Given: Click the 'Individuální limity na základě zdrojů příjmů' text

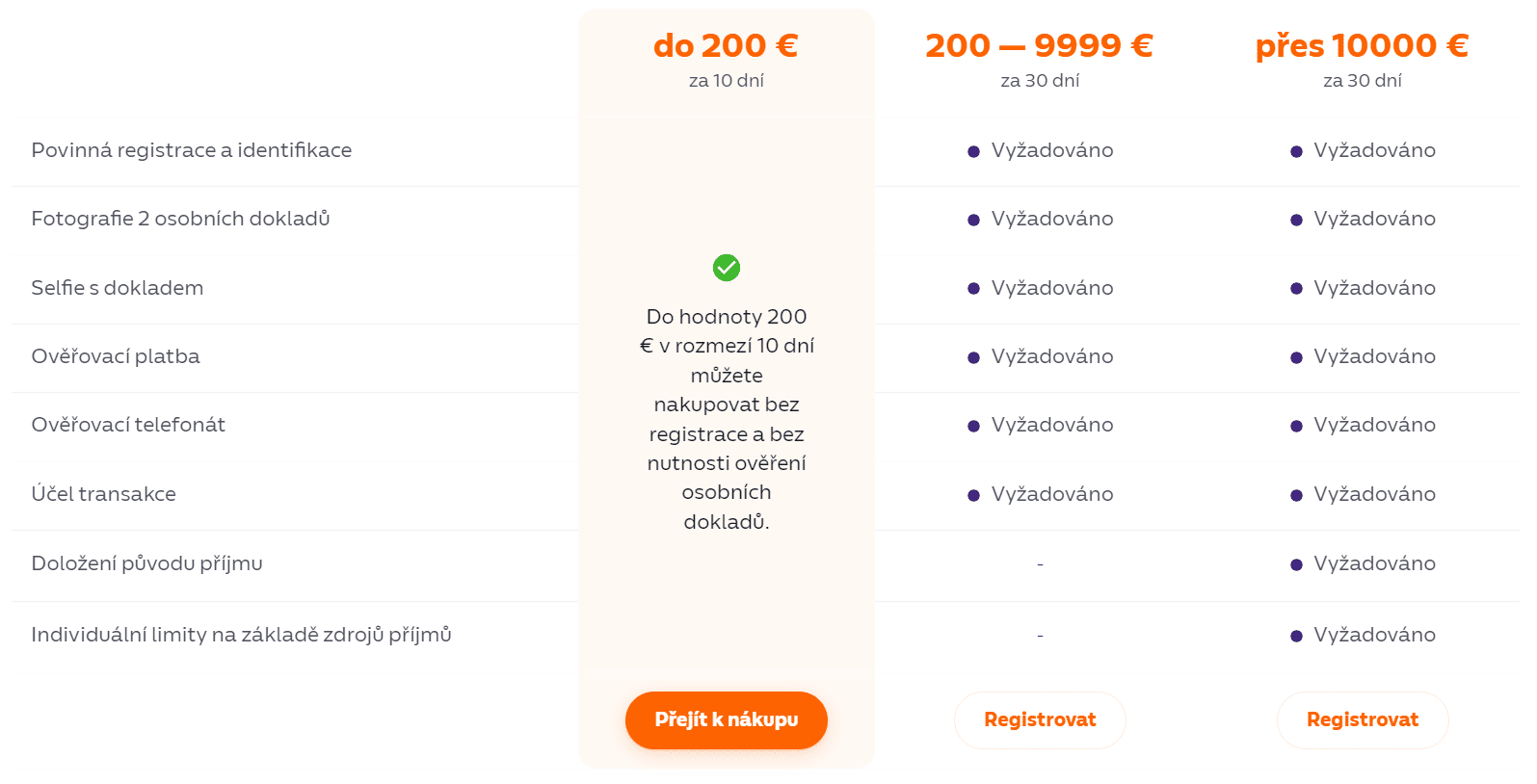Looking at the screenshot, I should pyautogui.click(x=241, y=635).
